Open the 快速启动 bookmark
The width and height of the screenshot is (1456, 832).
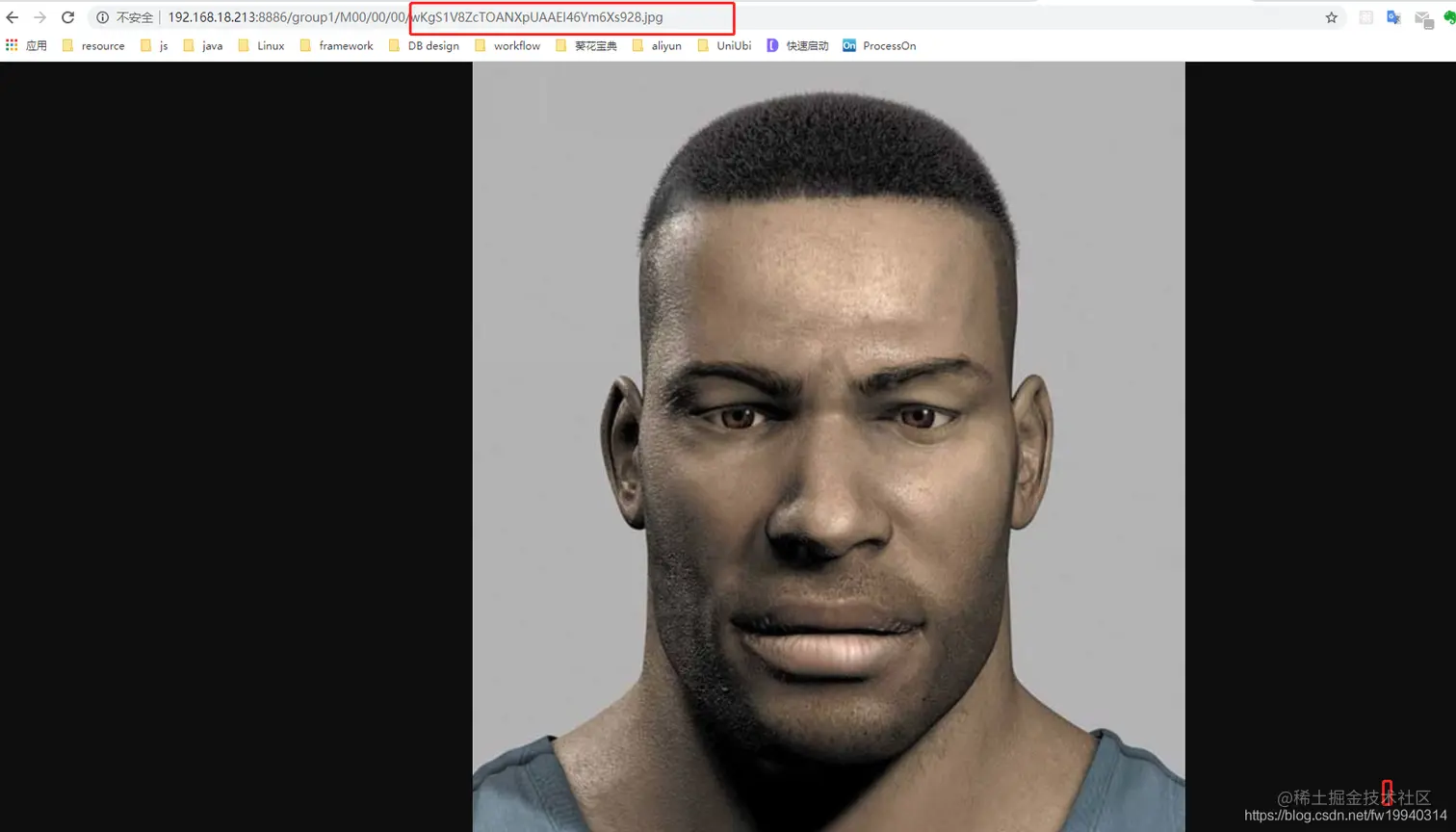(797, 45)
